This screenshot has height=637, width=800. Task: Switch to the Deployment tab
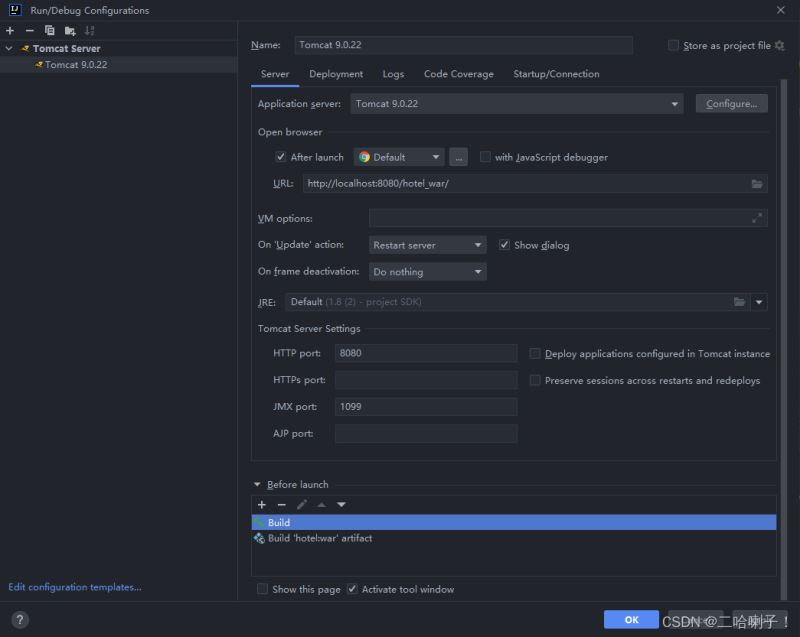click(x=336, y=74)
